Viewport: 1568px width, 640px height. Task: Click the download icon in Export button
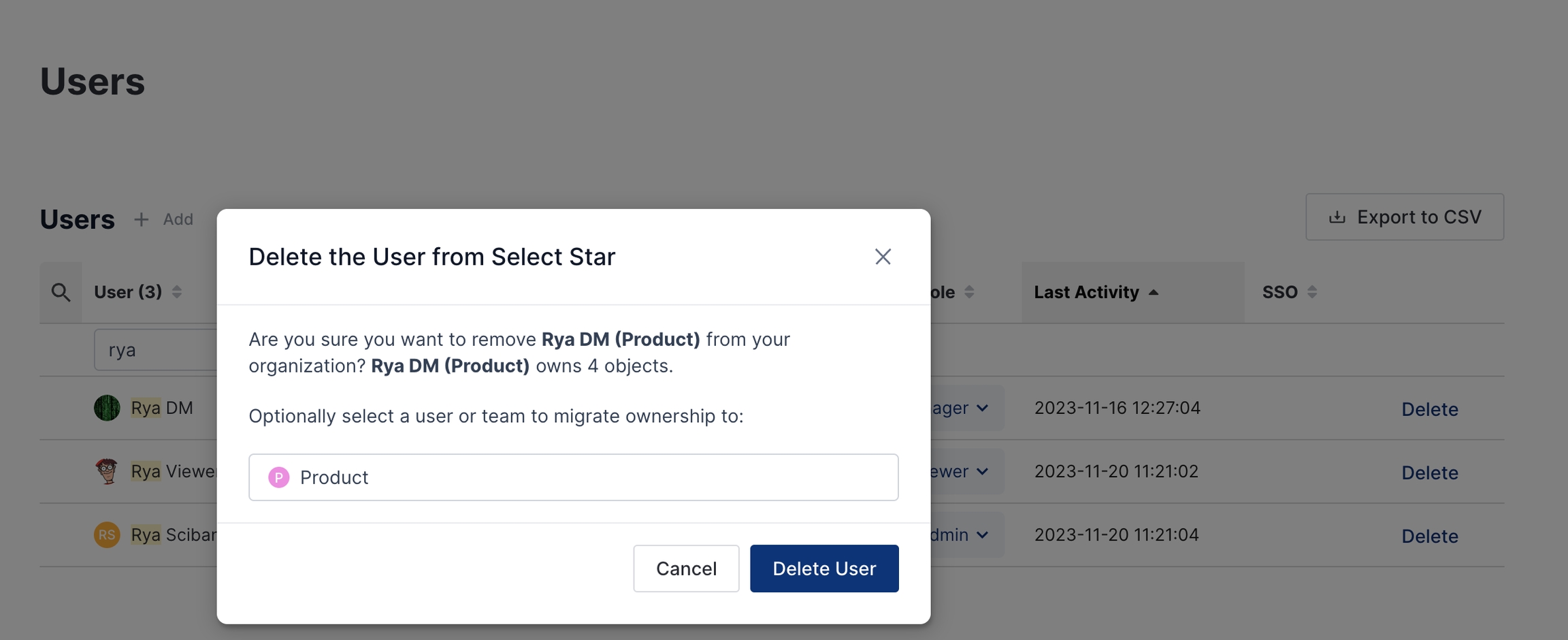coord(1337,217)
